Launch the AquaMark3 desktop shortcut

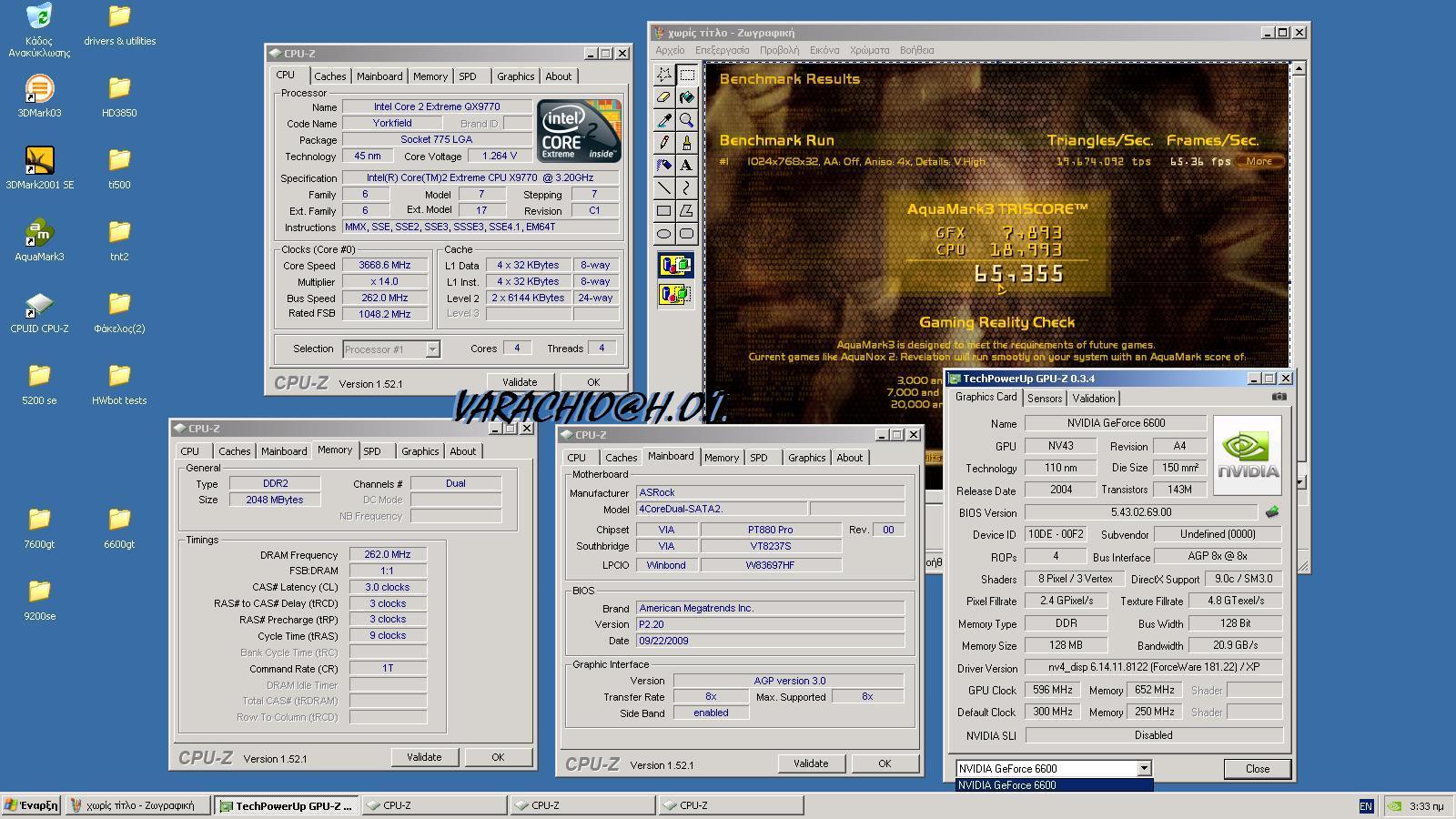[x=39, y=240]
